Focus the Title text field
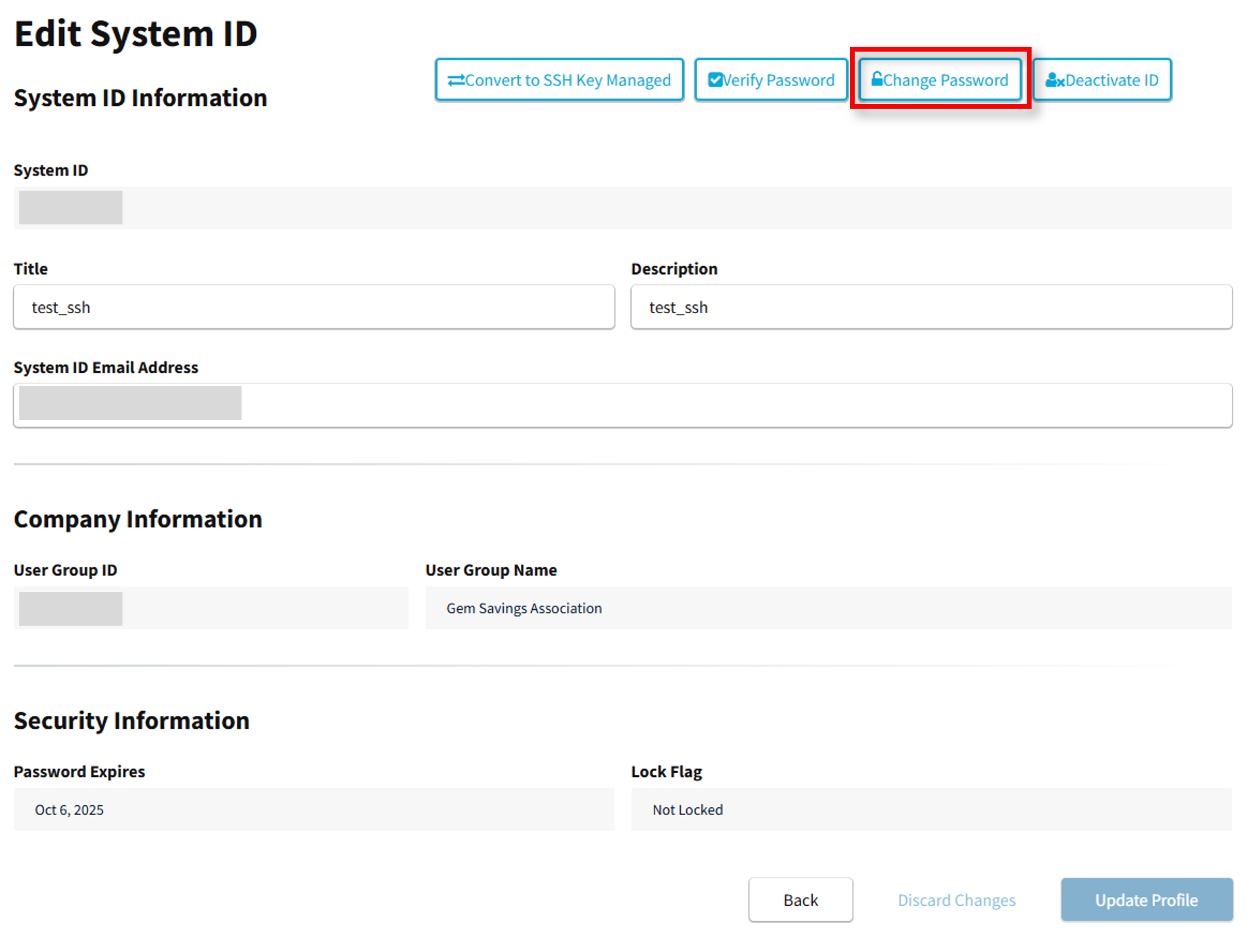Screen dimensions: 1247x952 [x=314, y=308]
